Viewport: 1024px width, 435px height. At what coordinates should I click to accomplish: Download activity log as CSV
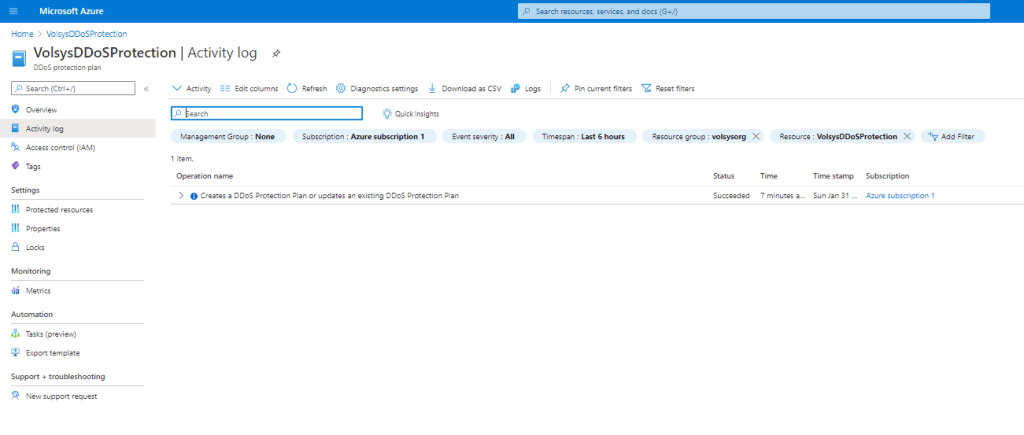click(x=465, y=88)
